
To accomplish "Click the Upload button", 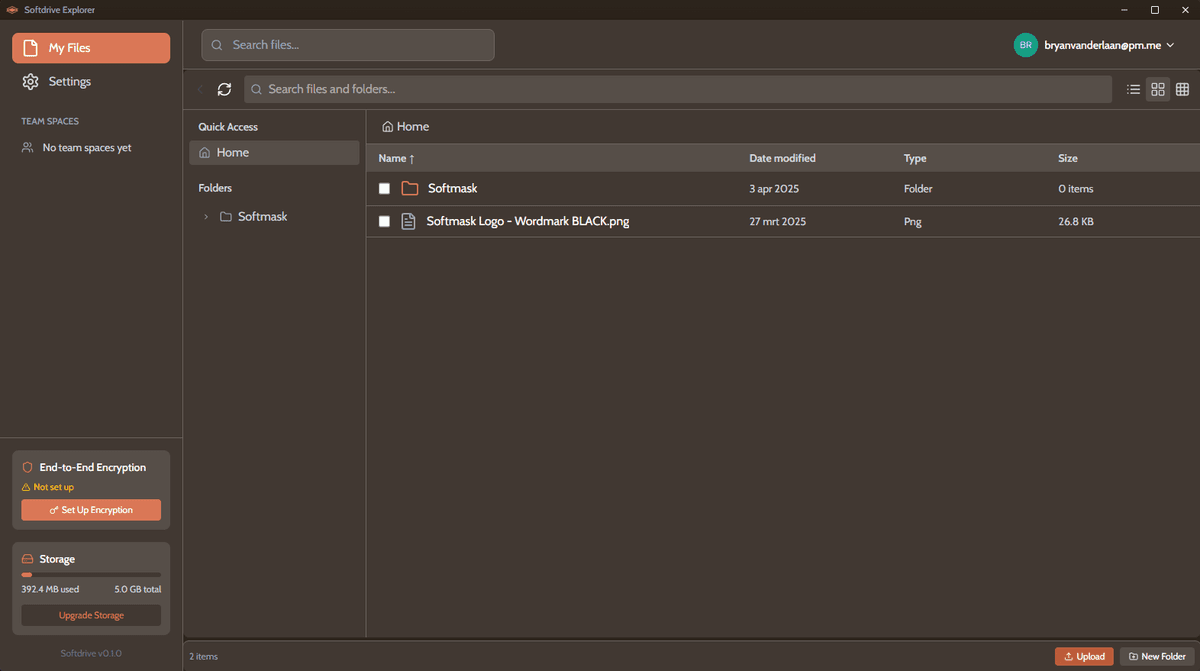I will click(x=1084, y=656).
